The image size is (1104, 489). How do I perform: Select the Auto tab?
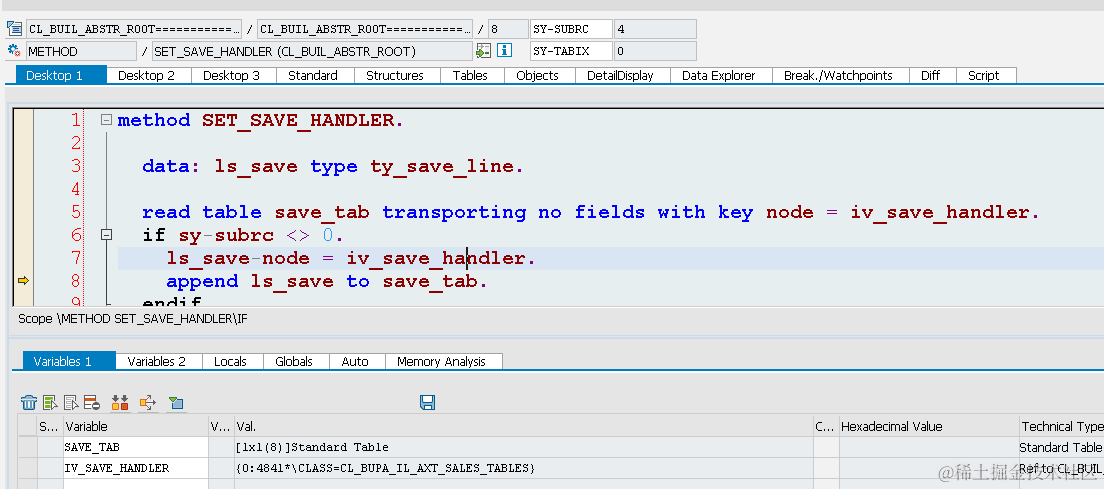(x=355, y=361)
